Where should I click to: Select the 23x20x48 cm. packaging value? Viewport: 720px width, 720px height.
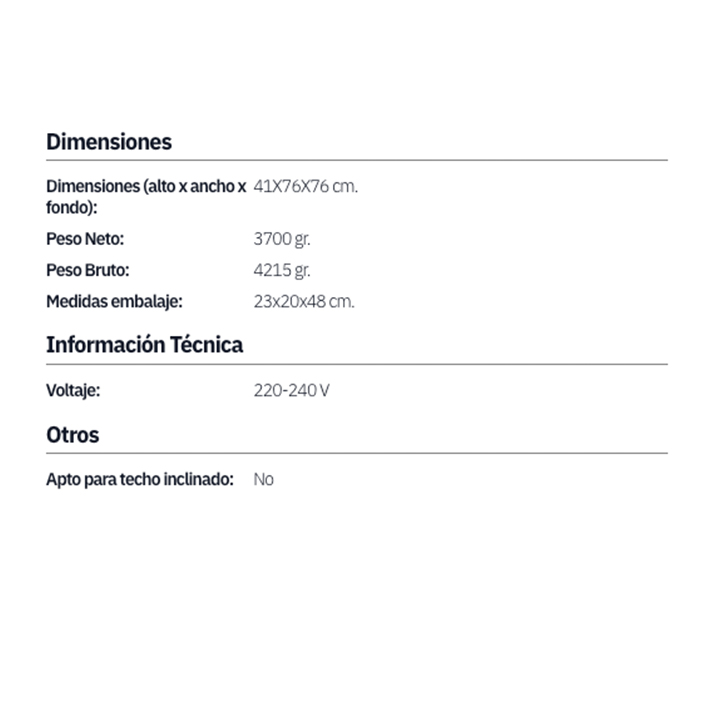(304, 301)
